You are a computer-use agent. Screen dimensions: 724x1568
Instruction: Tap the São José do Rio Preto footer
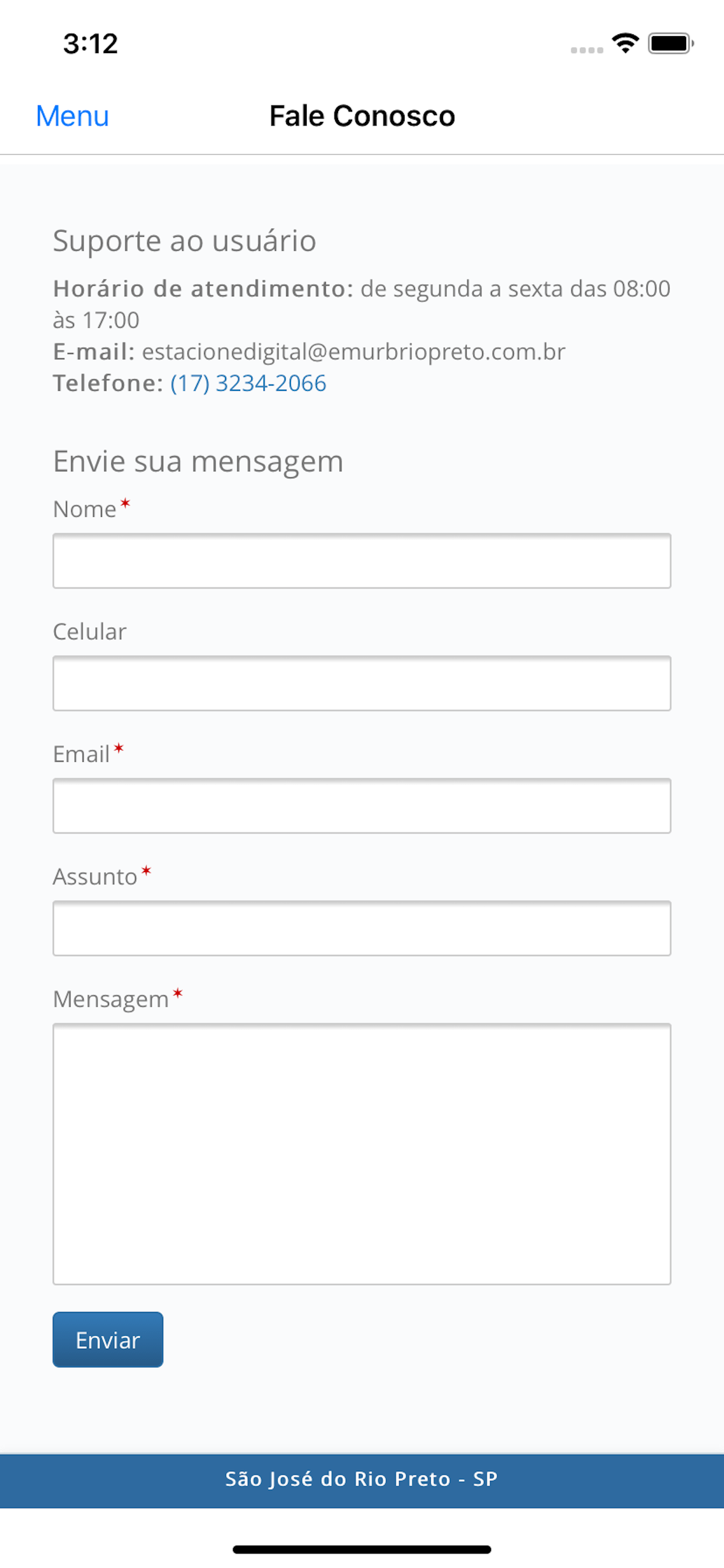pos(362,1479)
